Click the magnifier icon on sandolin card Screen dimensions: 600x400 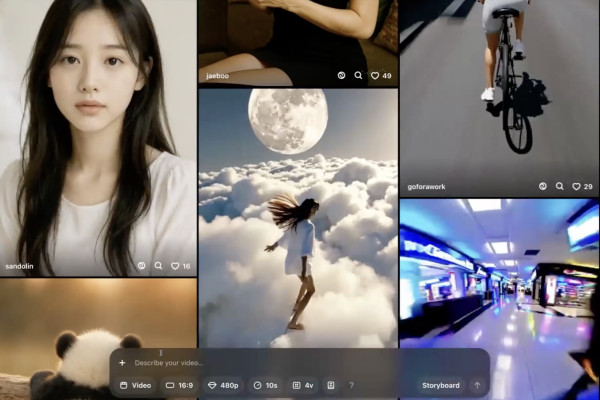click(158, 266)
